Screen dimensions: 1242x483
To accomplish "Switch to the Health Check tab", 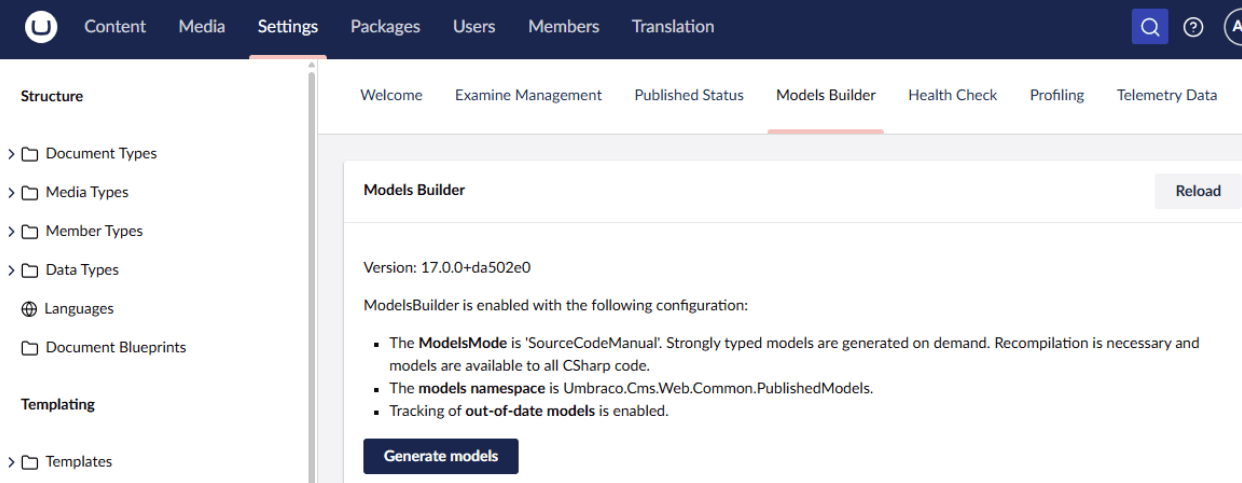I will pos(953,95).
